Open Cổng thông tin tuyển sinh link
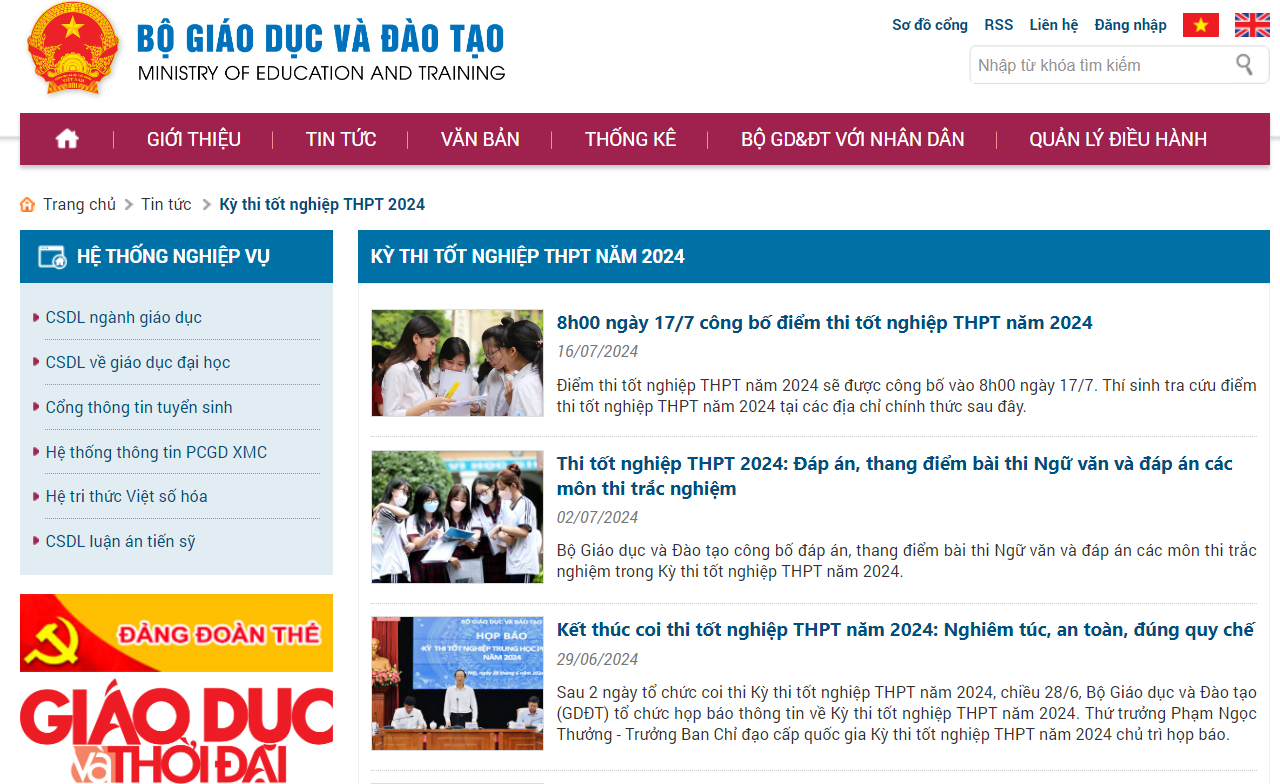Image resolution: width=1280 pixels, height=784 pixels. click(x=139, y=407)
